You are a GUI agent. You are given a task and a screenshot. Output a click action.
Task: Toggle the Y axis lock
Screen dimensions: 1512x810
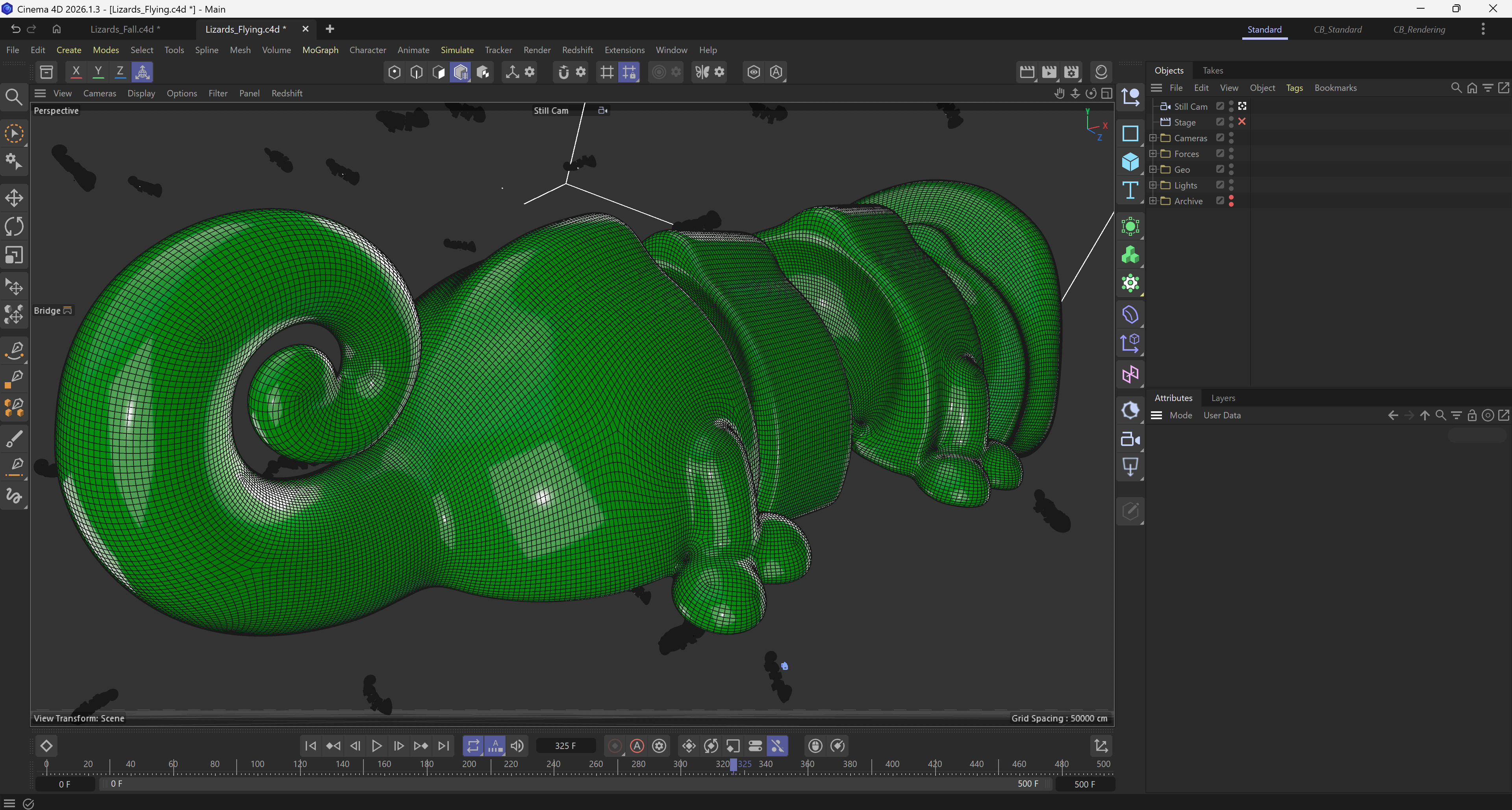click(98, 72)
